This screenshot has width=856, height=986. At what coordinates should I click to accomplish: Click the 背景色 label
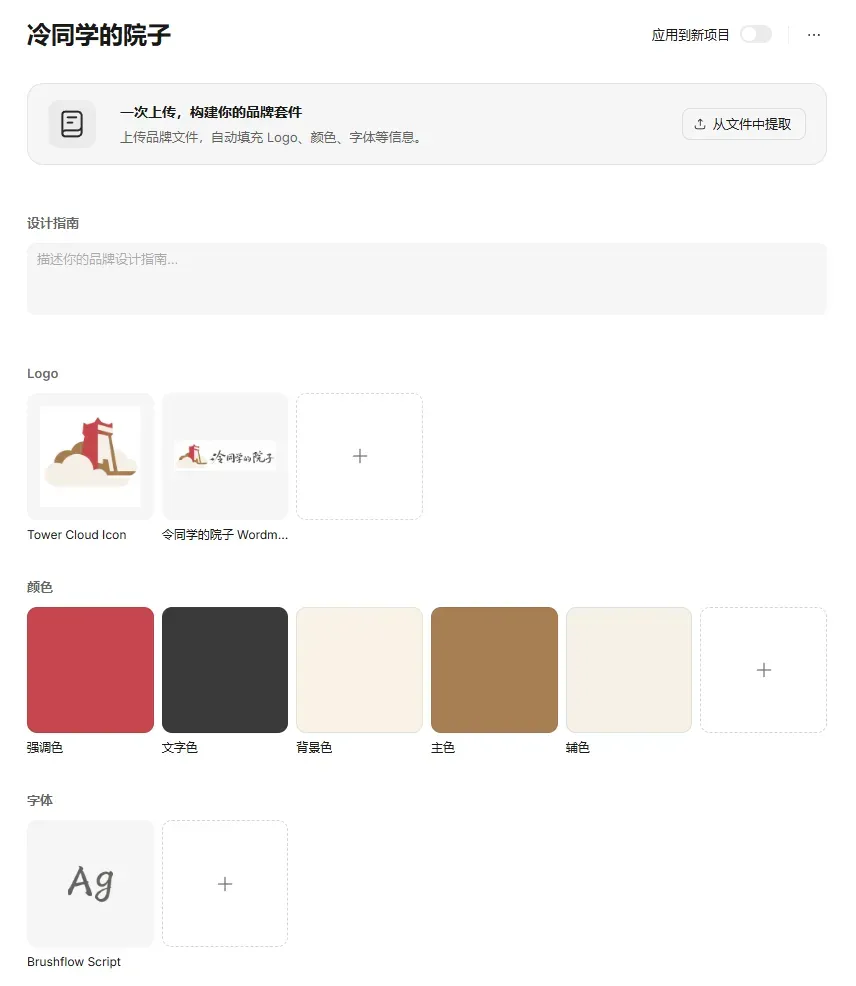coord(314,747)
